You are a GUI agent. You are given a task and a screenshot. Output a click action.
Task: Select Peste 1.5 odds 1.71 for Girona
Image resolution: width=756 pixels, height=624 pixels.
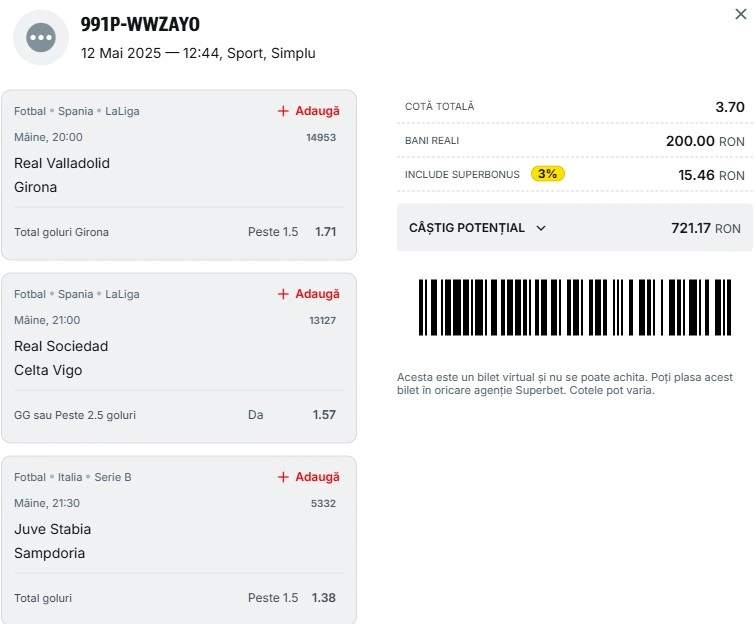point(292,232)
